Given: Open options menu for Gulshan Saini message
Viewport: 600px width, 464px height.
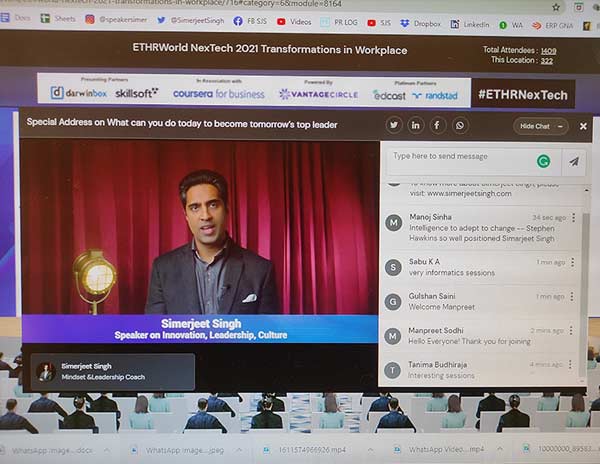Looking at the screenshot, I should pyautogui.click(x=572, y=296).
